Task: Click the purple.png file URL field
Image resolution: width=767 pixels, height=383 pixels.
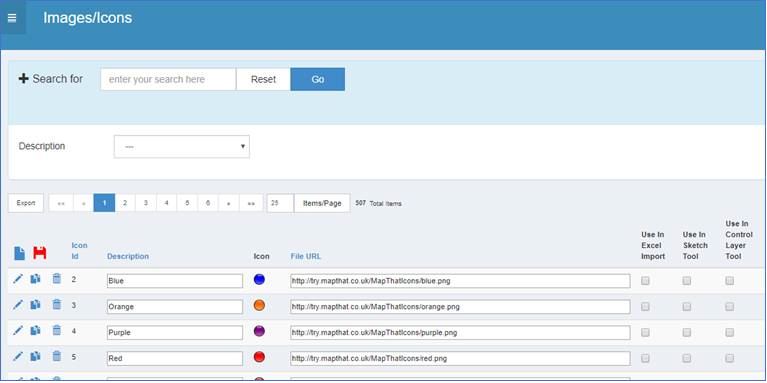Action: [x=460, y=333]
